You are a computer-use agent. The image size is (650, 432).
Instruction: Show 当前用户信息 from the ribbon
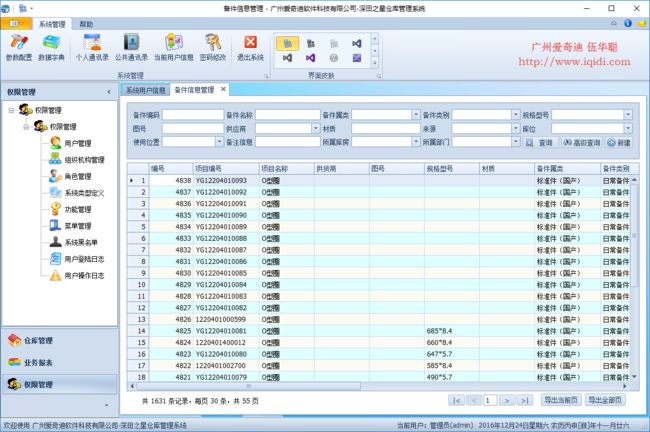coord(173,47)
